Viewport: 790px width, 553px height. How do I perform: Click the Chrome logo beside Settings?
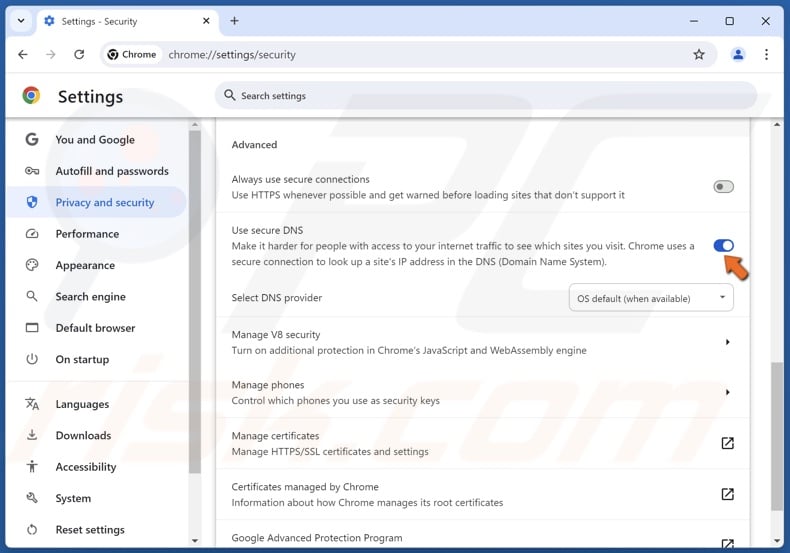tap(31, 95)
